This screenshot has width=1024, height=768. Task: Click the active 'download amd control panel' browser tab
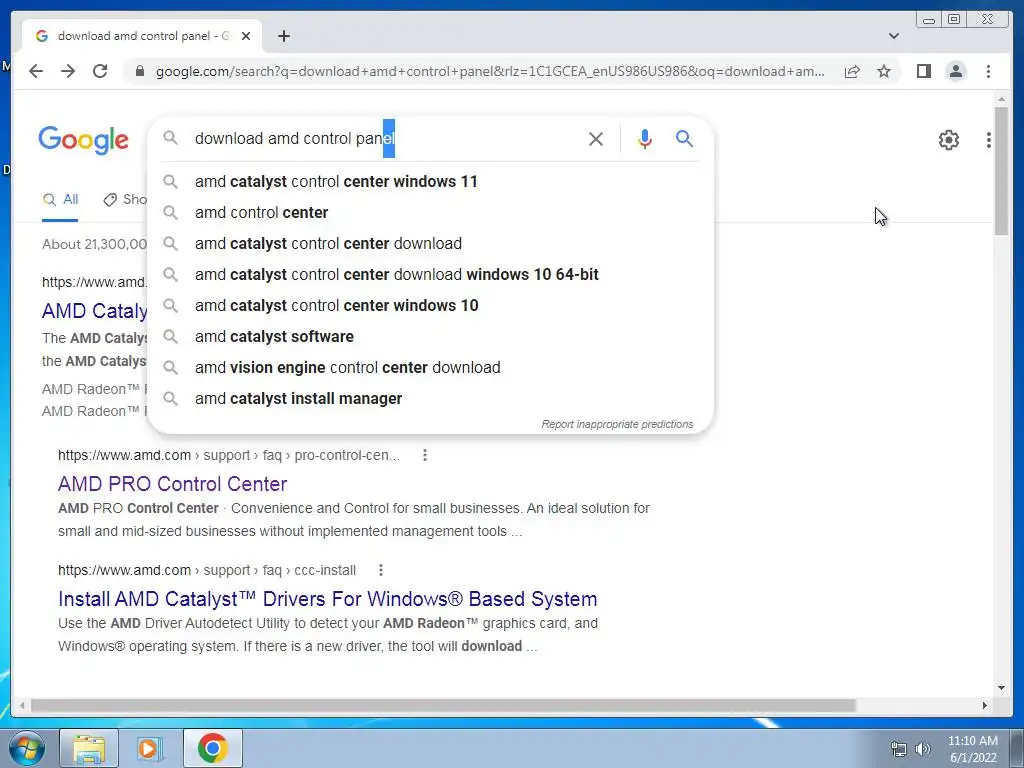coord(142,36)
